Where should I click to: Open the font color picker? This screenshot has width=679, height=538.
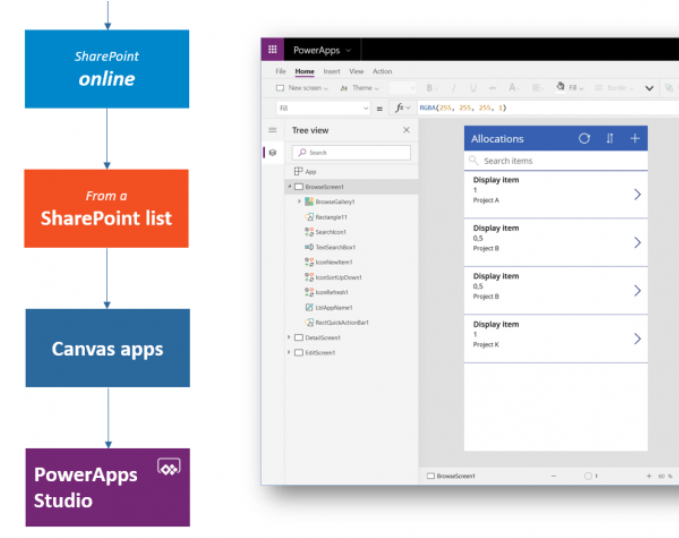point(514,88)
